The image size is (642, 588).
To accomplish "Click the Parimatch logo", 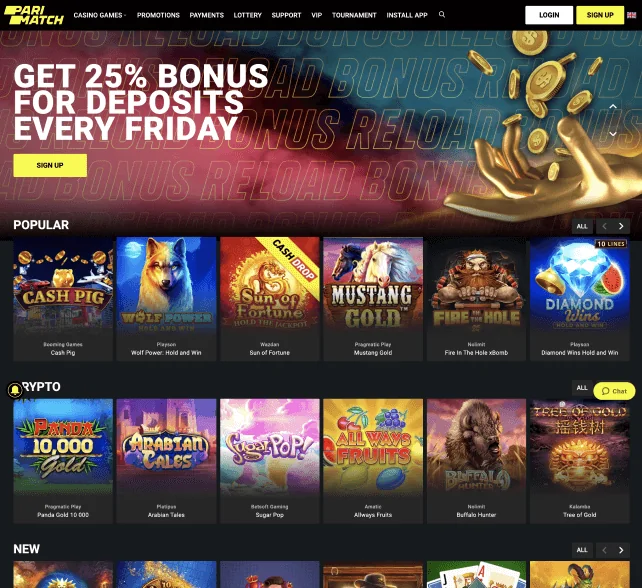I will pos(34,15).
